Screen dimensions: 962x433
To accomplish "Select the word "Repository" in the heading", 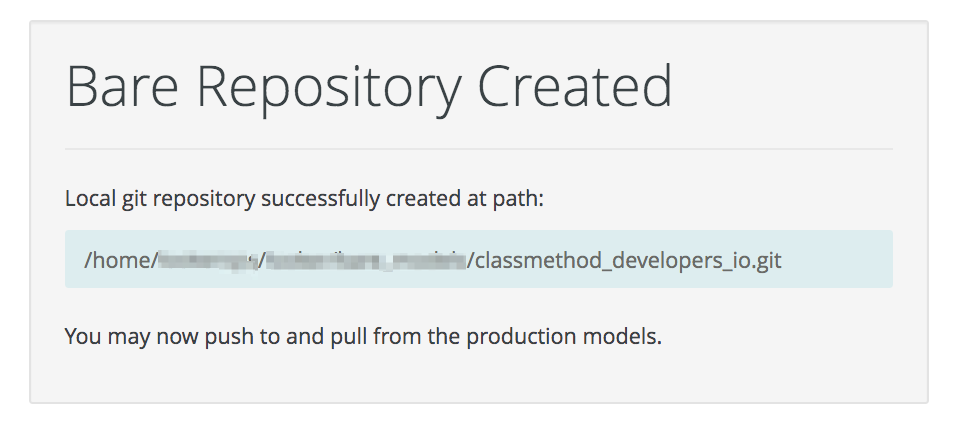I will coord(329,87).
